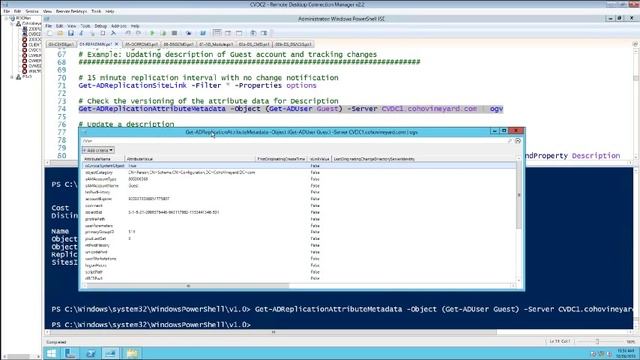Screen dimensions: 640x360
Task: Sort by LastOriginatingChangeDirectoryServerIdentity column header
Action: pyautogui.click(x=374, y=159)
